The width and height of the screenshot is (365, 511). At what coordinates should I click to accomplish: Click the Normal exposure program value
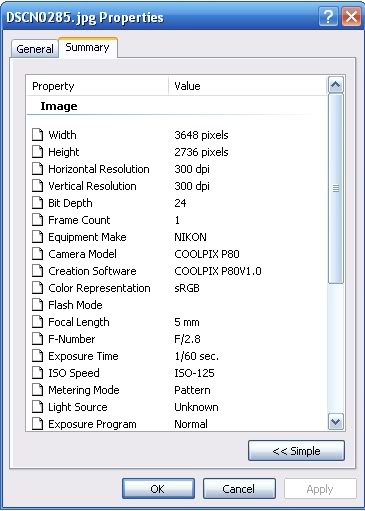pos(191,424)
